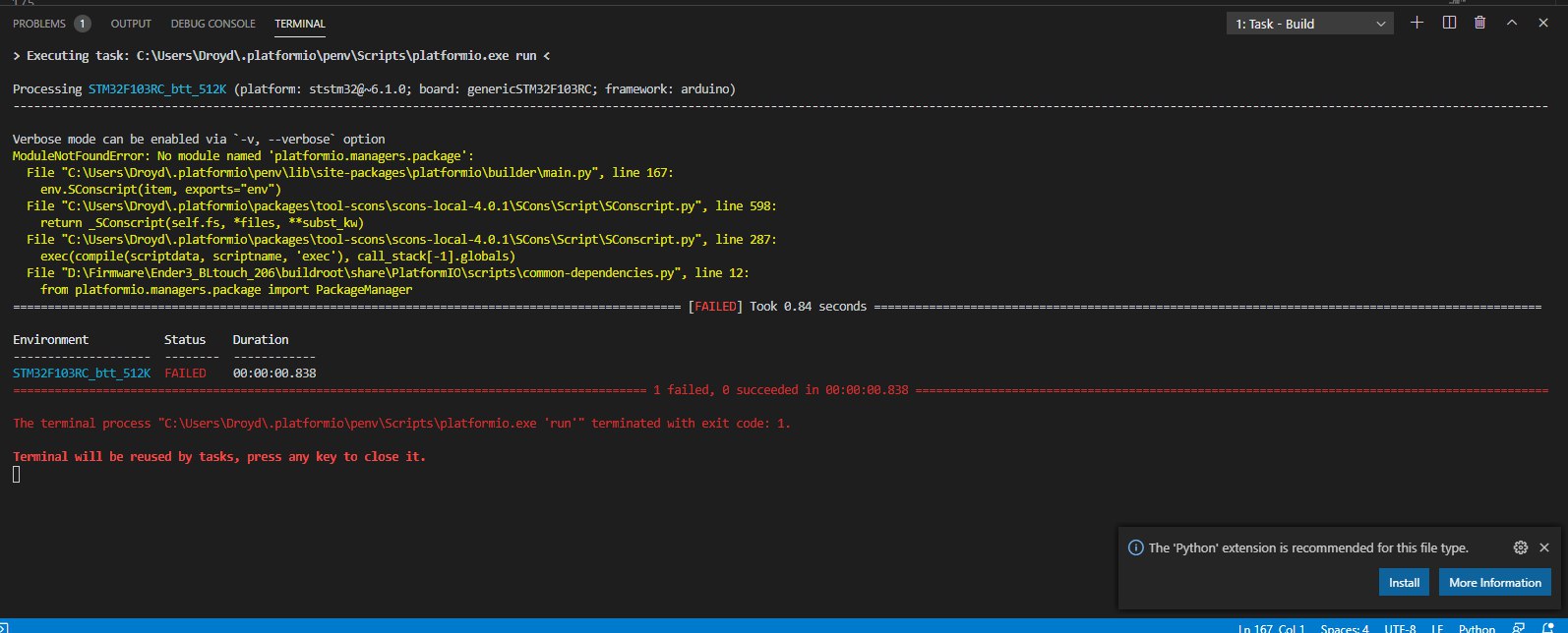Click the 'Executing task' command line
This screenshot has width=1568, height=633.
[281, 56]
